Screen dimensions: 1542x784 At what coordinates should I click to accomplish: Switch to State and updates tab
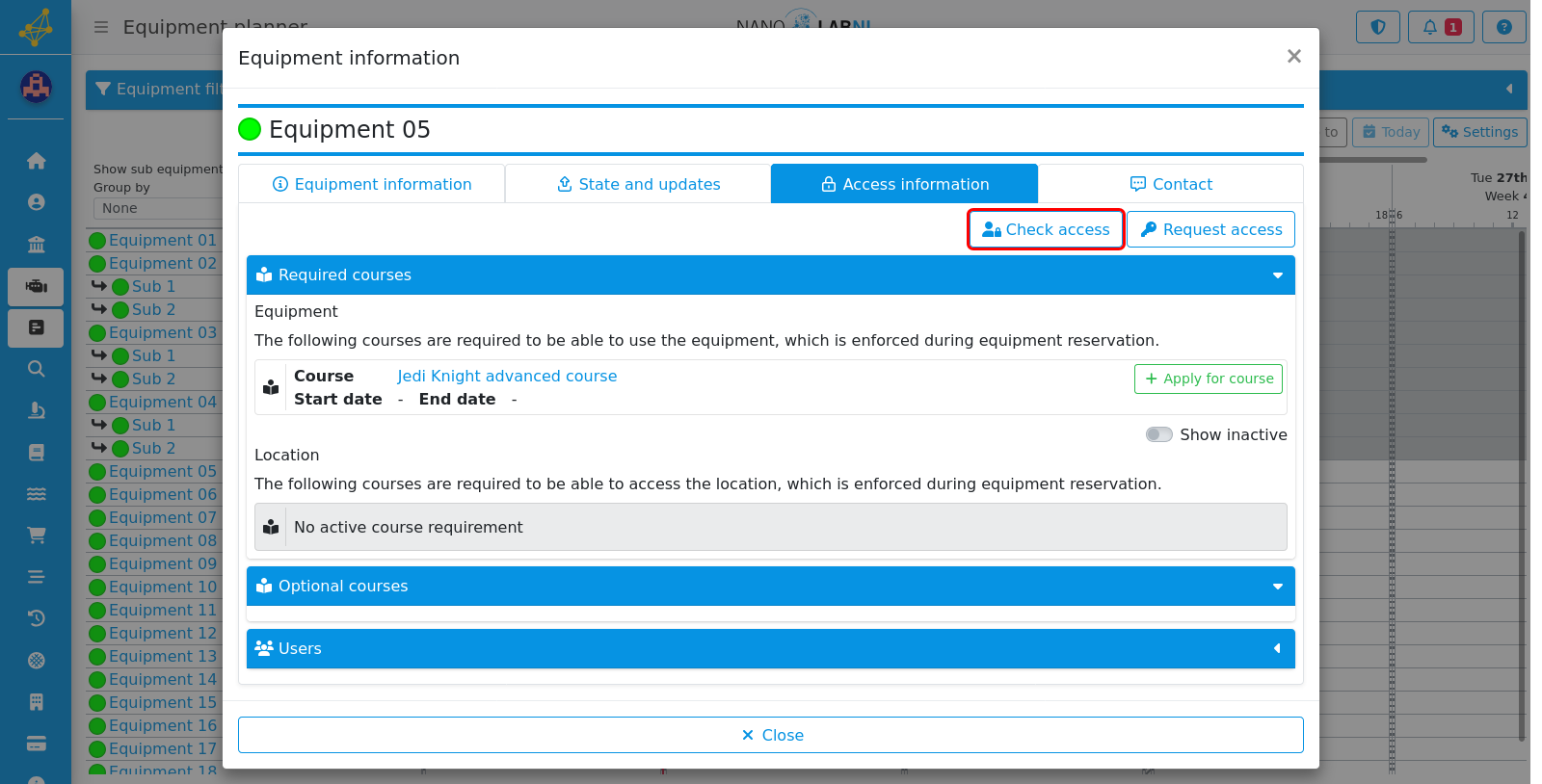(638, 184)
